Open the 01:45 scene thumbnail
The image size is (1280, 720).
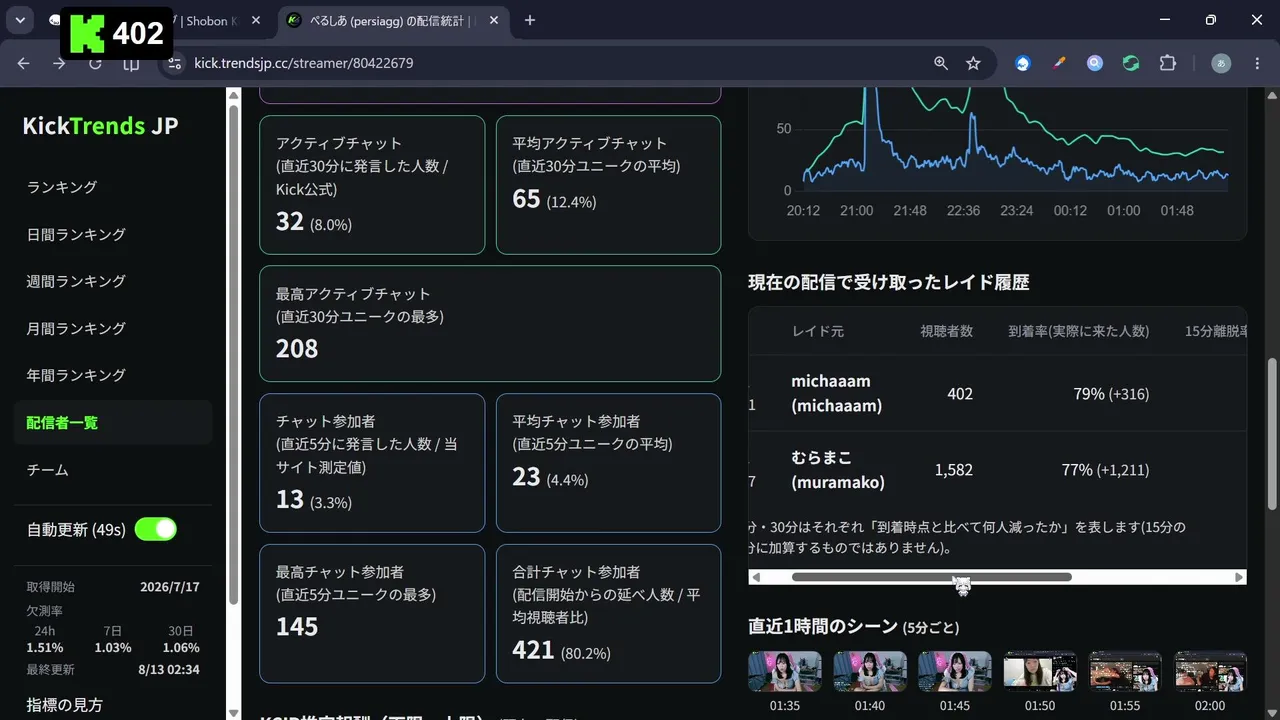[x=955, y=671]
